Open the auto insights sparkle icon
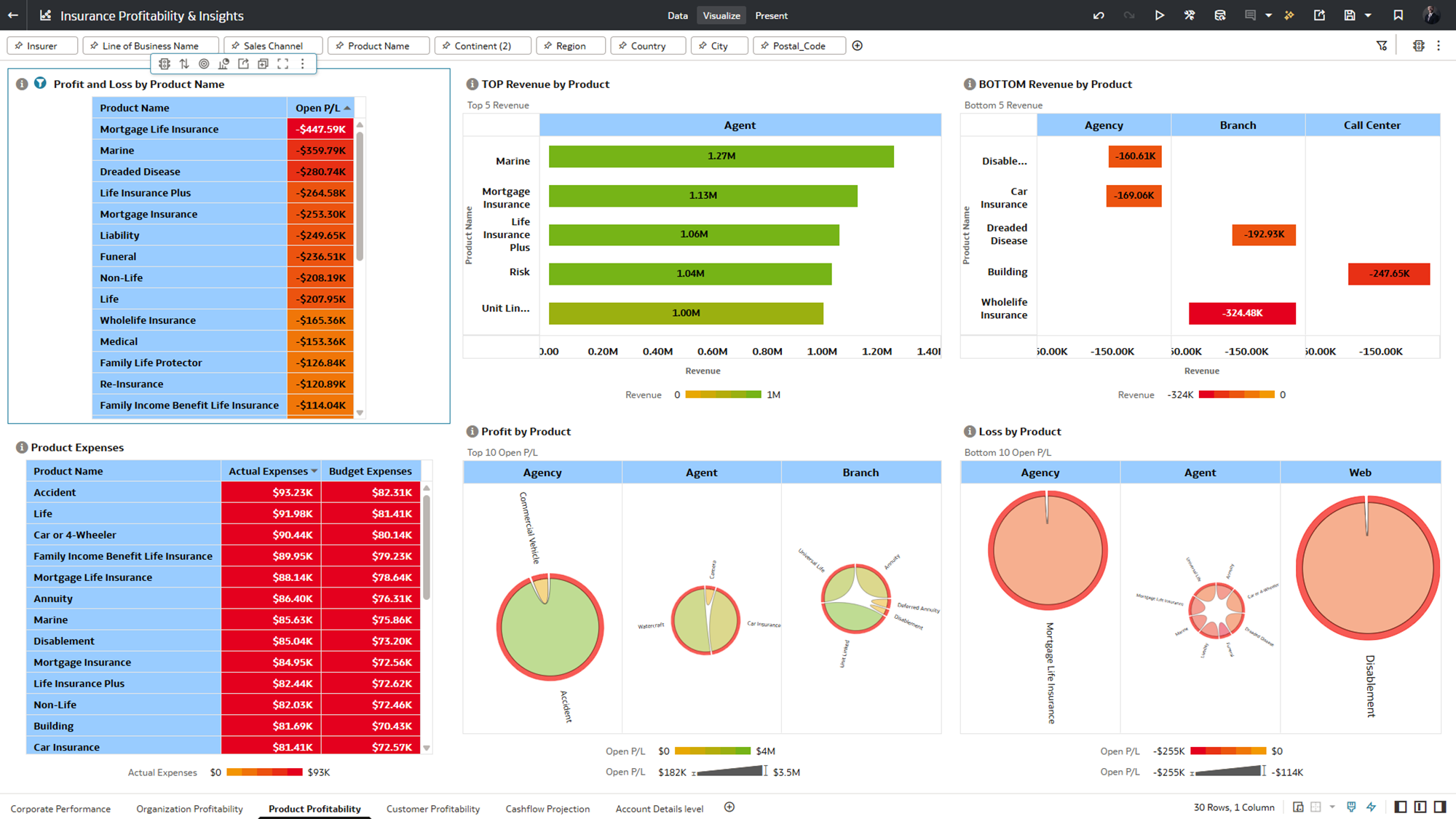Screen dimensions: 1456x819 point(1289,15)
